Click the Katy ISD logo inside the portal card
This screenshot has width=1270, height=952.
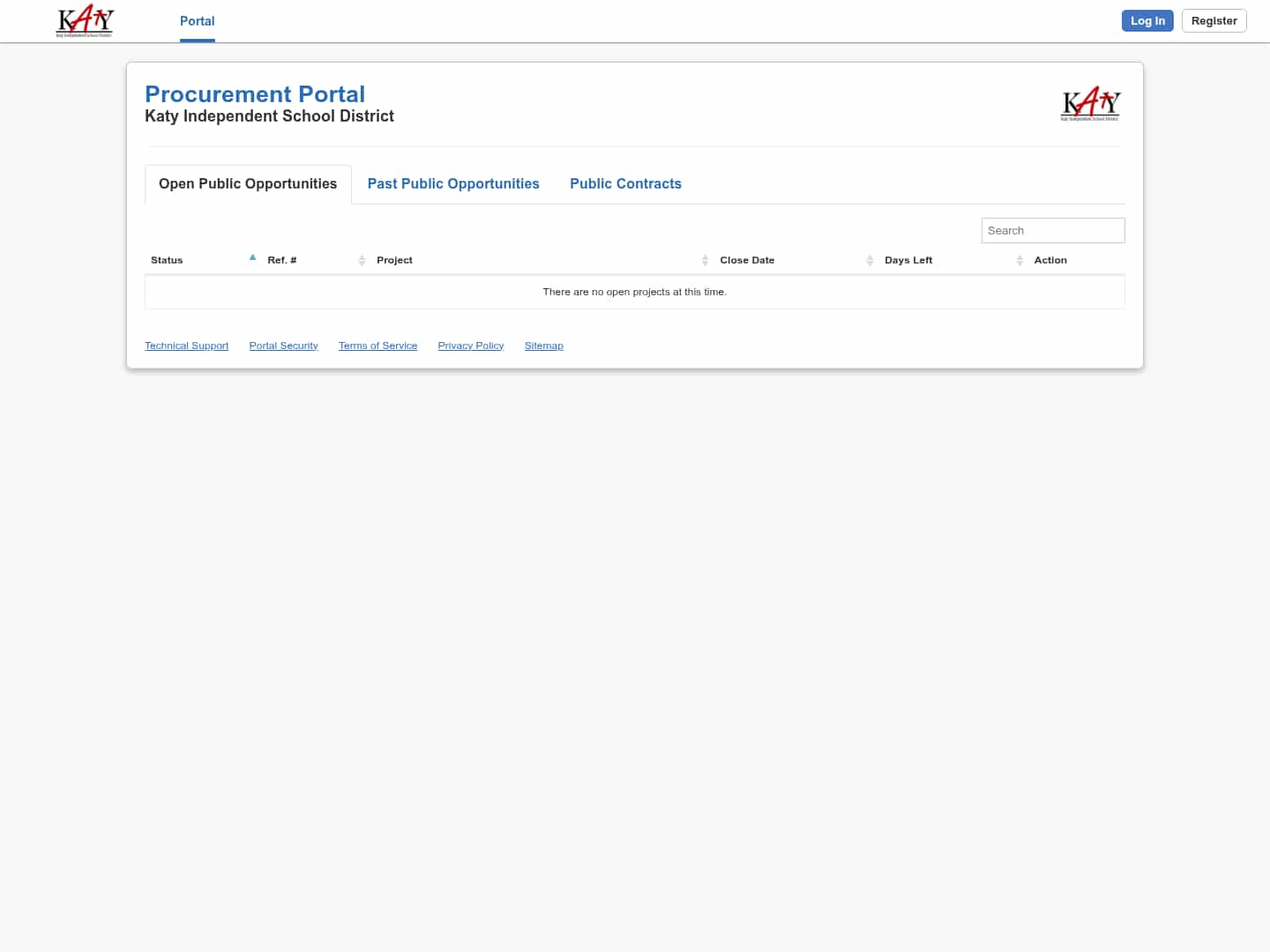pos(1090,103)
